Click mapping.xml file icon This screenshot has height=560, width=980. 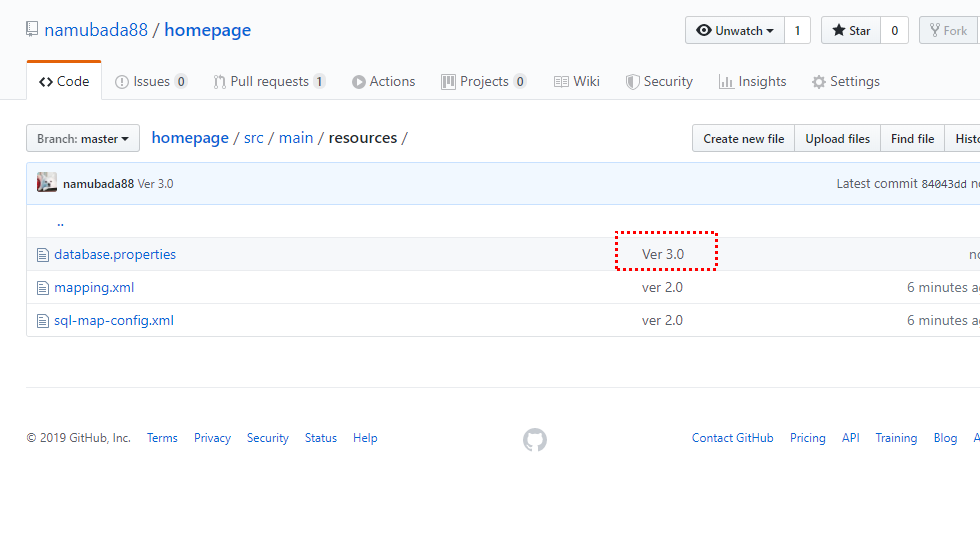(x=42, y=288)
